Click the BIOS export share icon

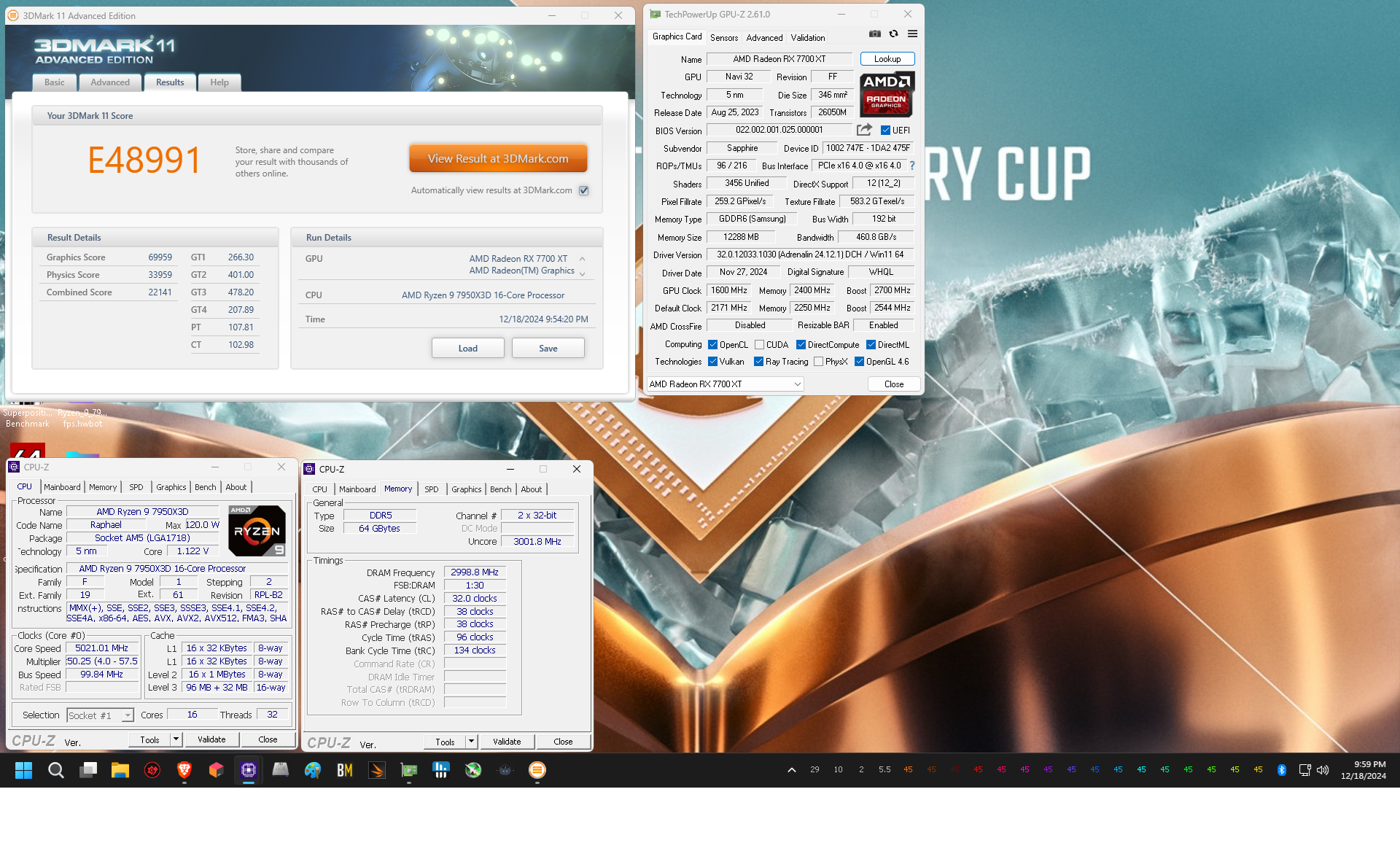tap(864, 130)
